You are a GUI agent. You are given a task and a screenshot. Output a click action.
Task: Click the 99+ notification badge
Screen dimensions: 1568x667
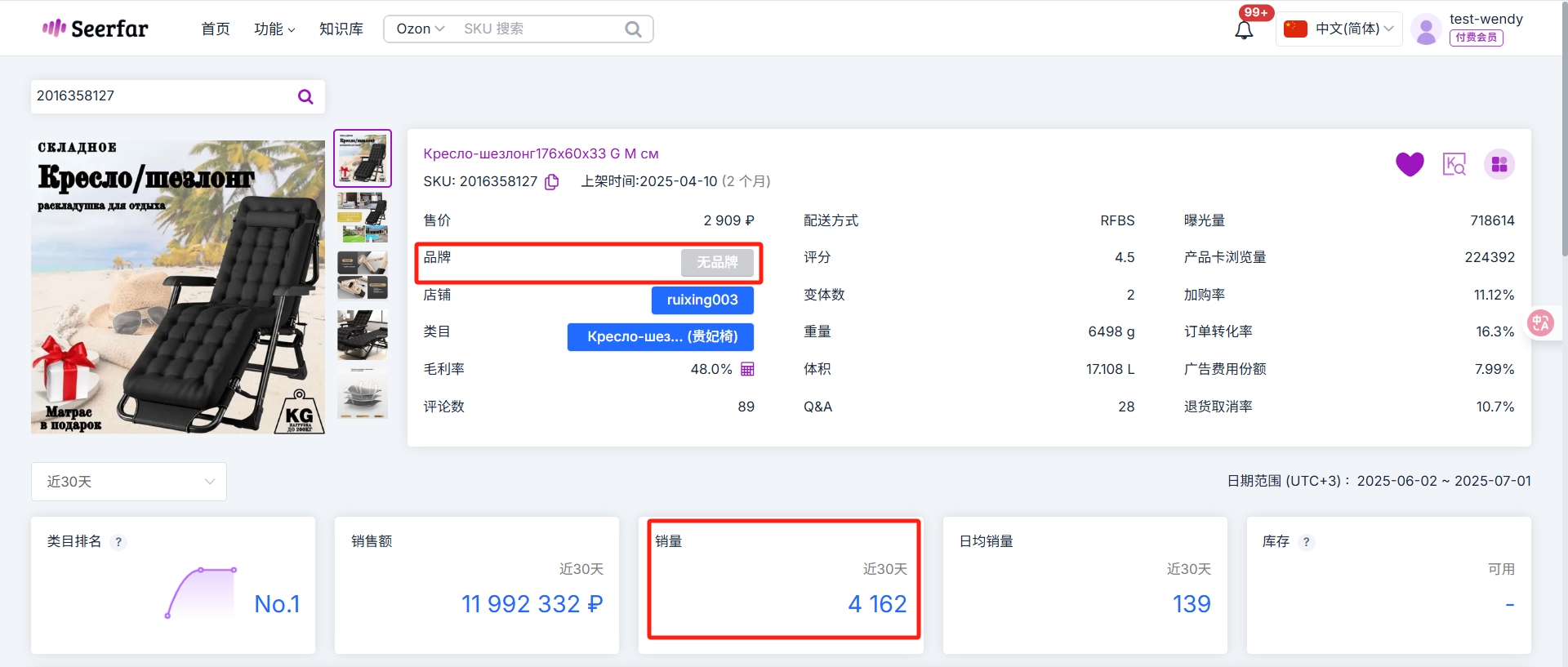coord(1256,12)
